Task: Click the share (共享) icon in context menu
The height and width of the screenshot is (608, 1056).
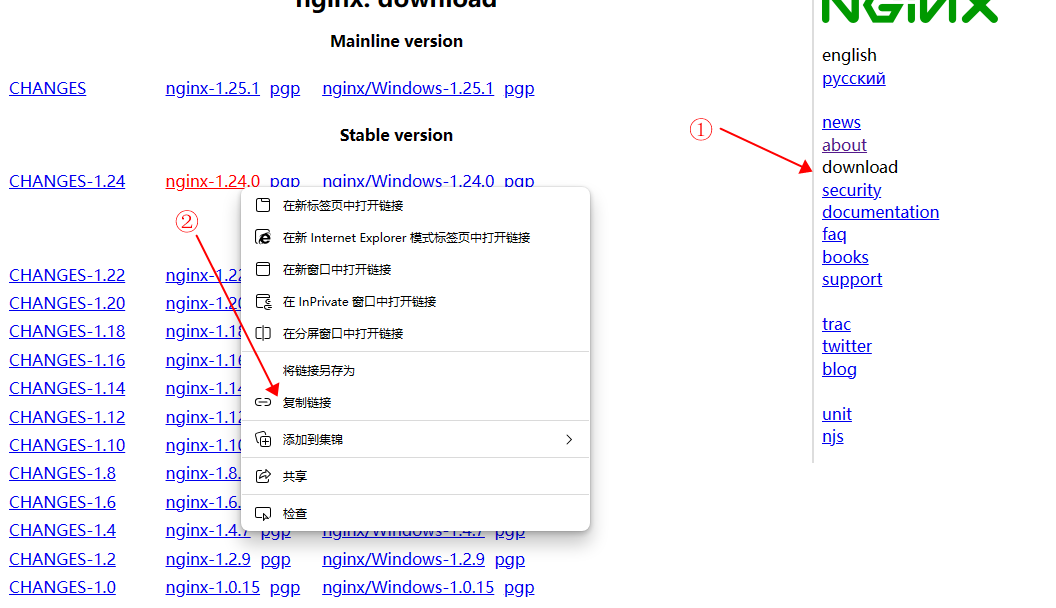Action: [264, 477]
